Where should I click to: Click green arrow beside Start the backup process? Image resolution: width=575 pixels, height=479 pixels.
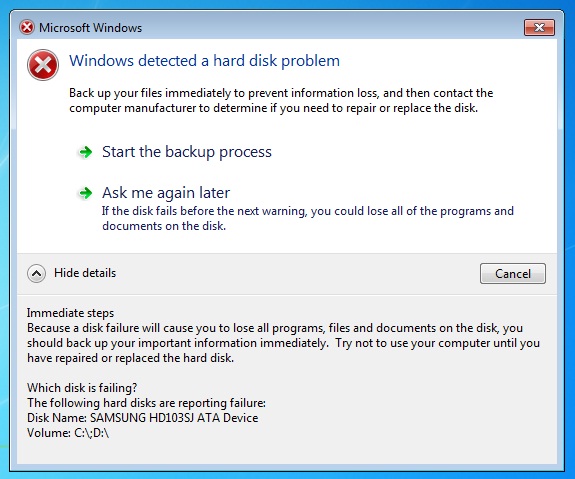[x=86, y=152]
